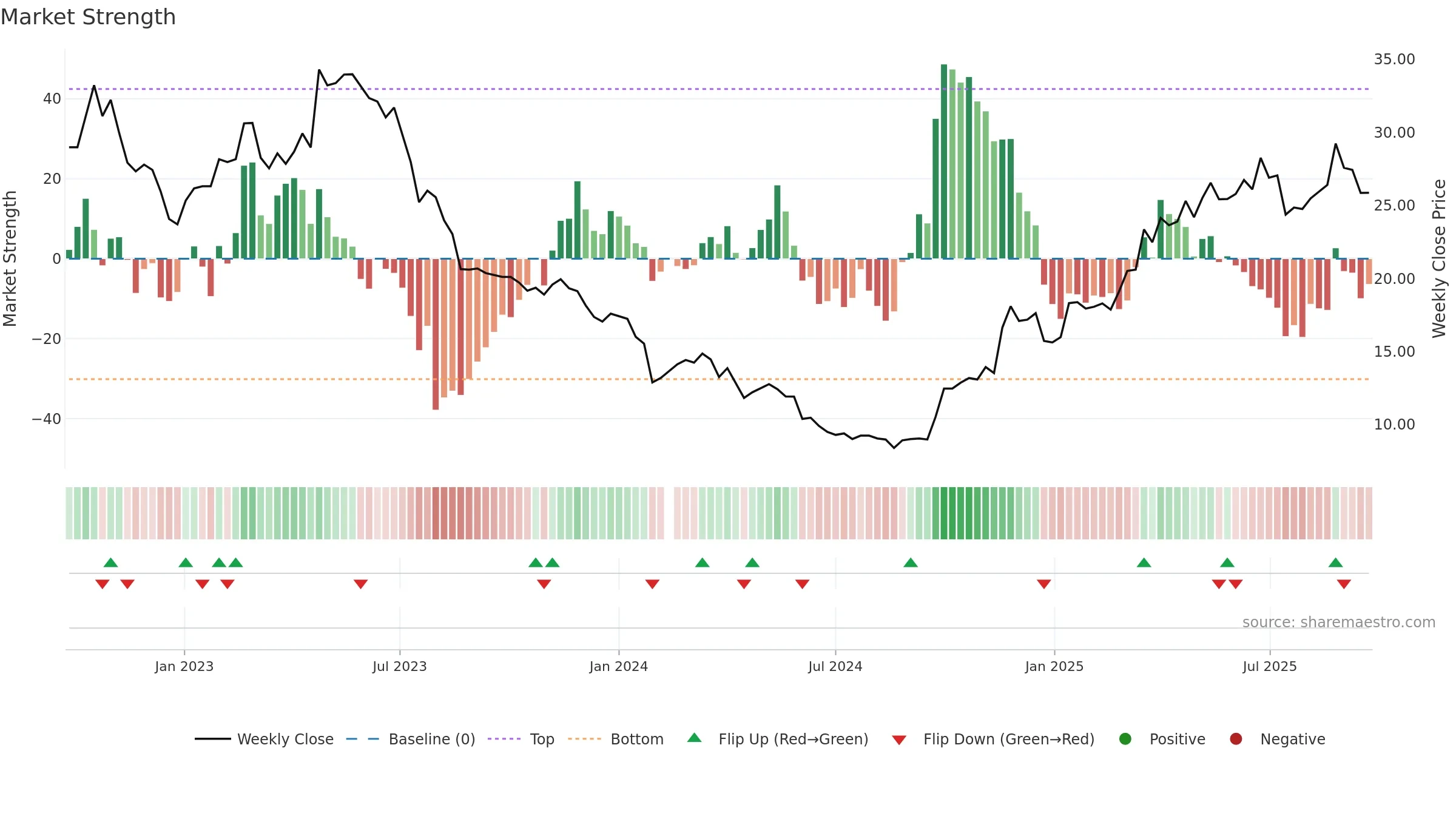Click the 'Weekly Close Price' axis title
Viewport: 1456px width, 819px height.
tap(1439, 258)
